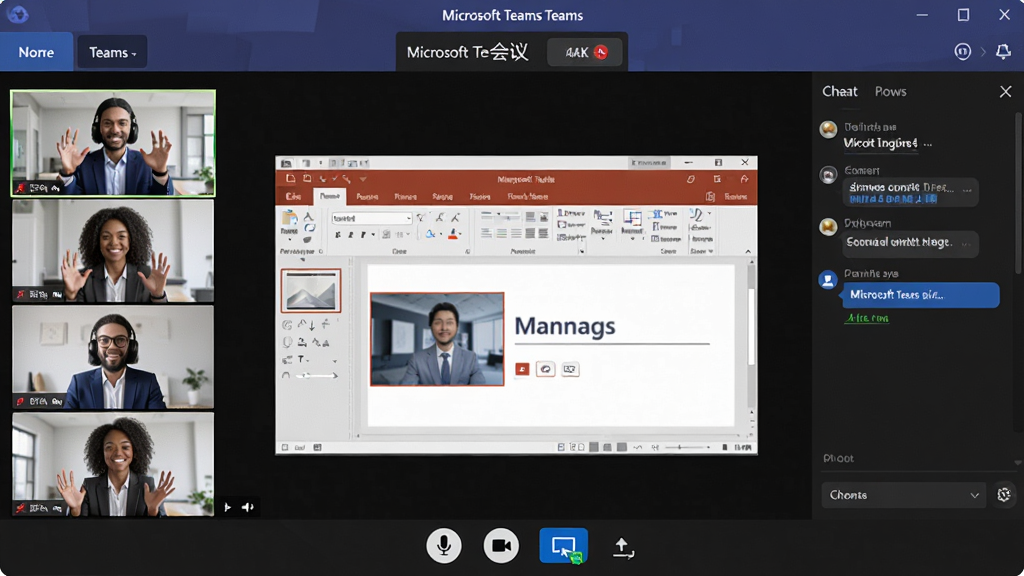
Task: Open the font color dropdown arrow
Action: pos(460,234)
